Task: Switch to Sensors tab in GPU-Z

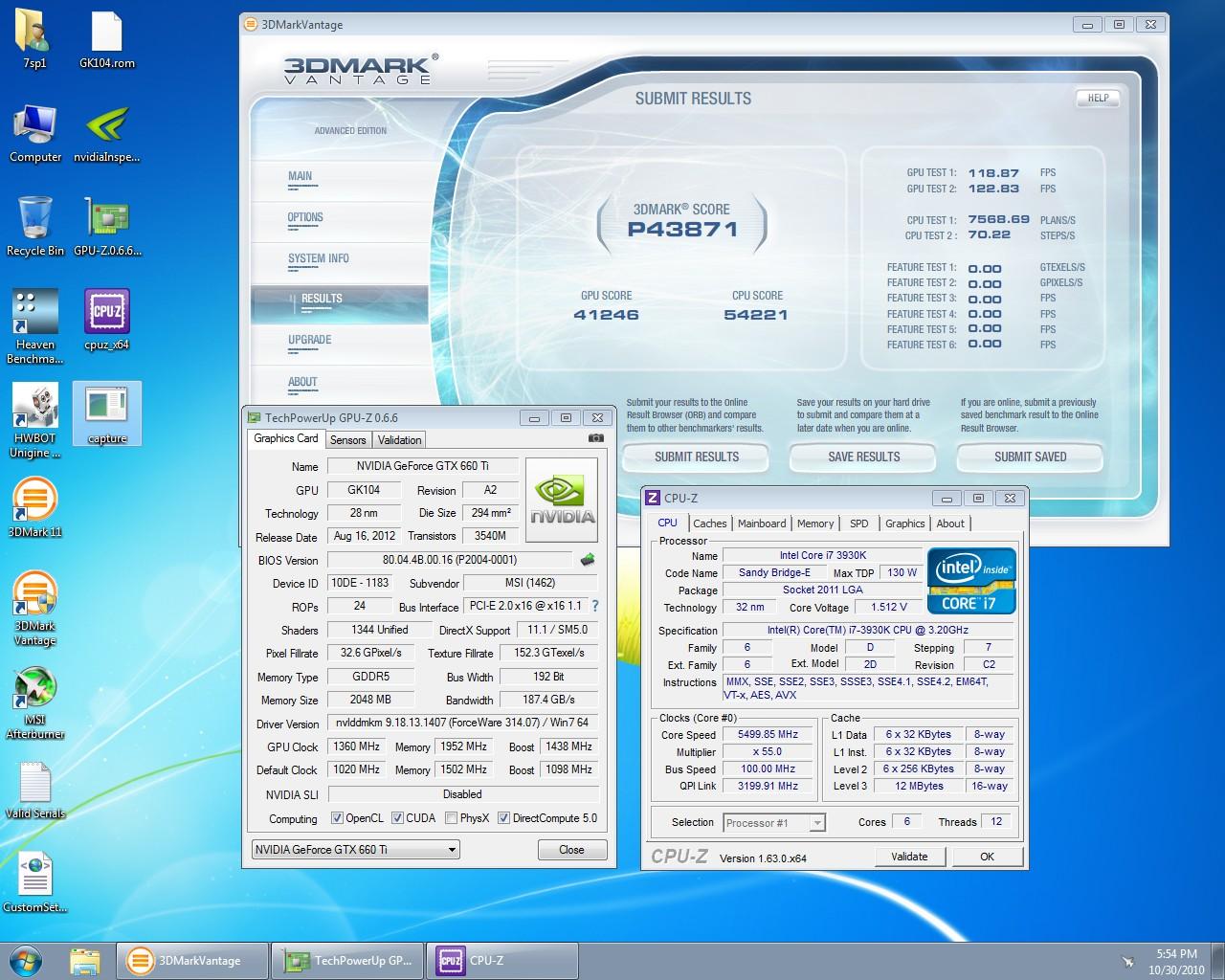Action: point(347,440)
